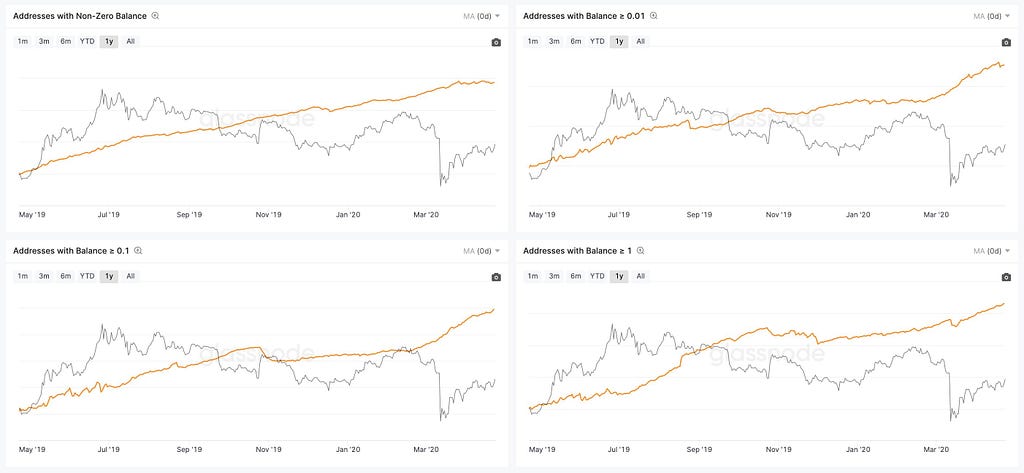Click magnifier icon beside Balance ≥ 0.1 title
Viewport: 1024px width, 473px height.
(138, 251)
